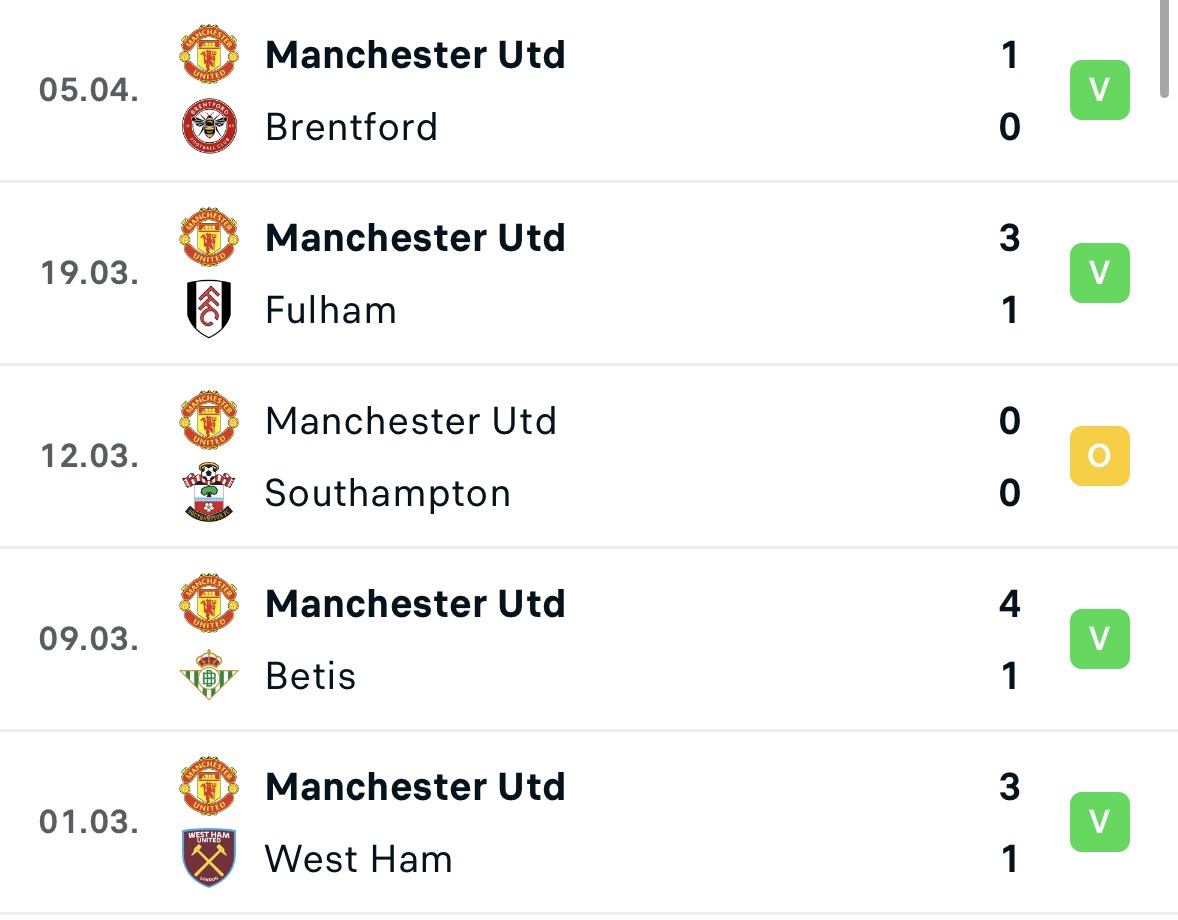The image size is (1178, 920).
Task: Click Manchester Utd crest in 01.03 match
Action: [209, 786]
